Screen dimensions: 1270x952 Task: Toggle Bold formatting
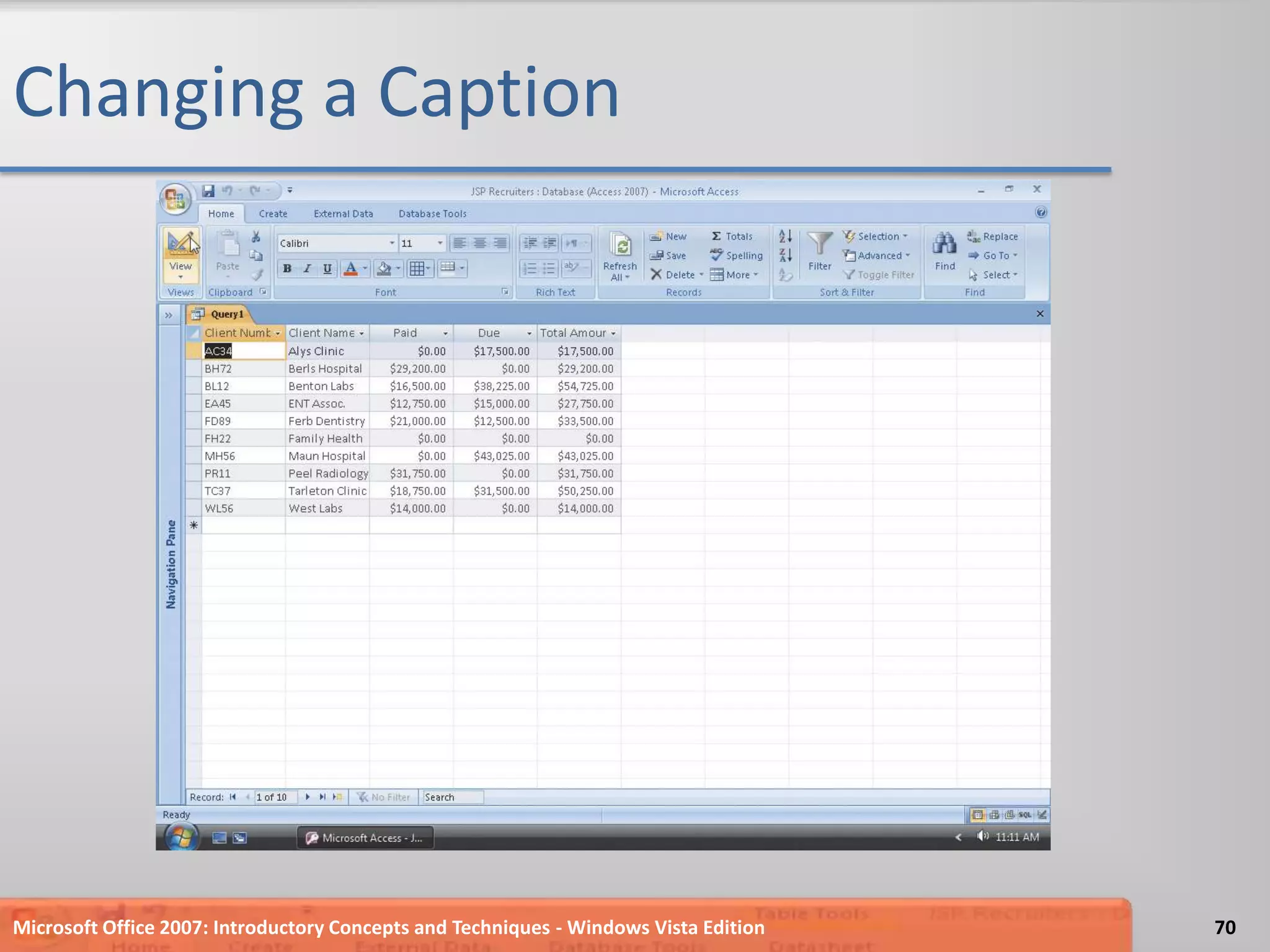click(287, 268)
